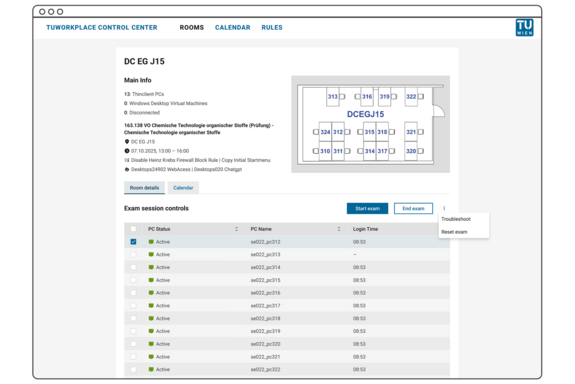Click the DCEGJ15 label on the map

click(x=366, y=114)
